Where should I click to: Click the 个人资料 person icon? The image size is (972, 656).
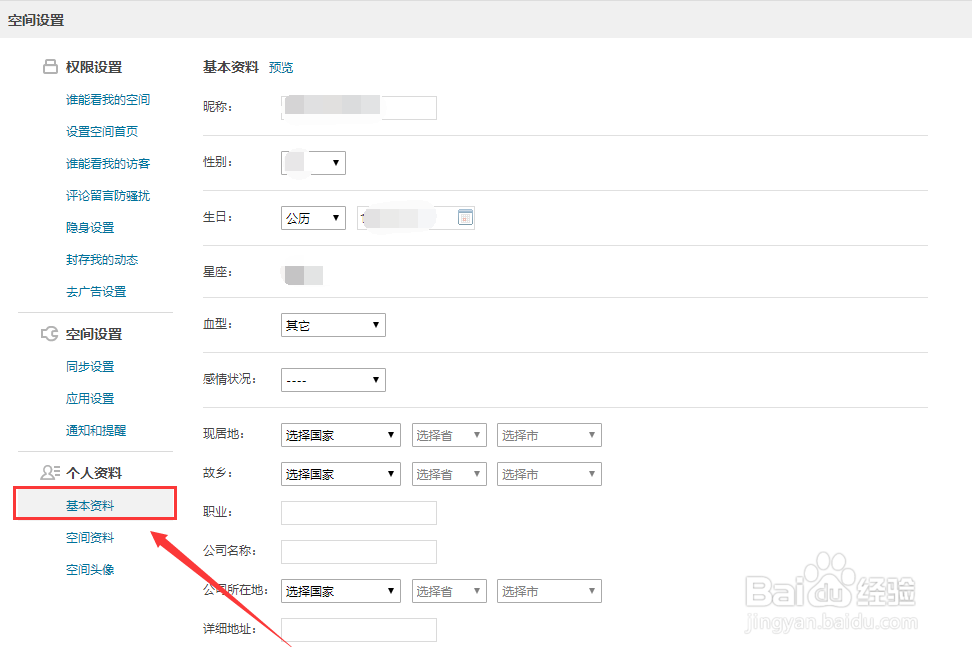click(x=50, y=472)
